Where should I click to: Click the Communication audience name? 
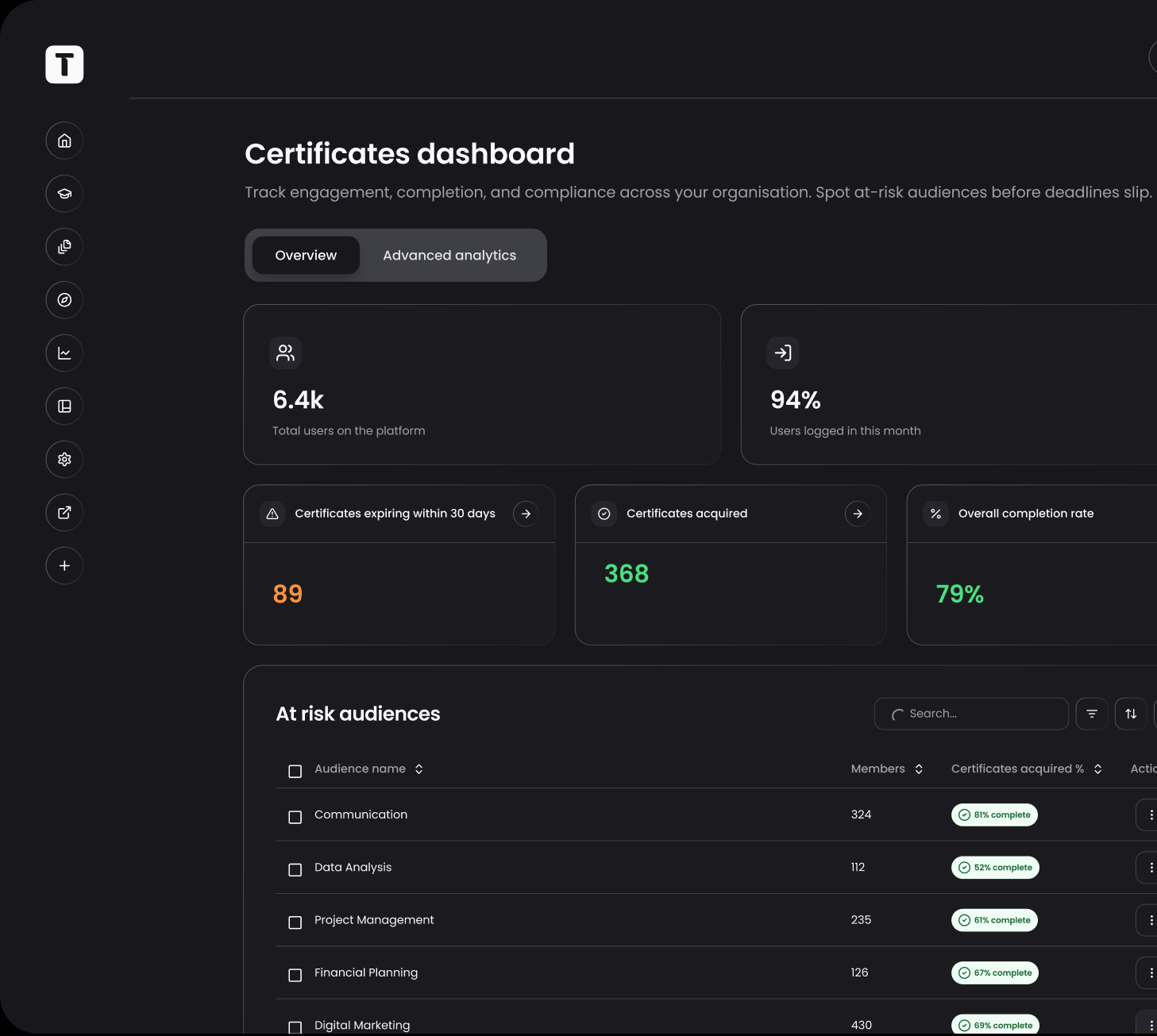pos(361,815)
